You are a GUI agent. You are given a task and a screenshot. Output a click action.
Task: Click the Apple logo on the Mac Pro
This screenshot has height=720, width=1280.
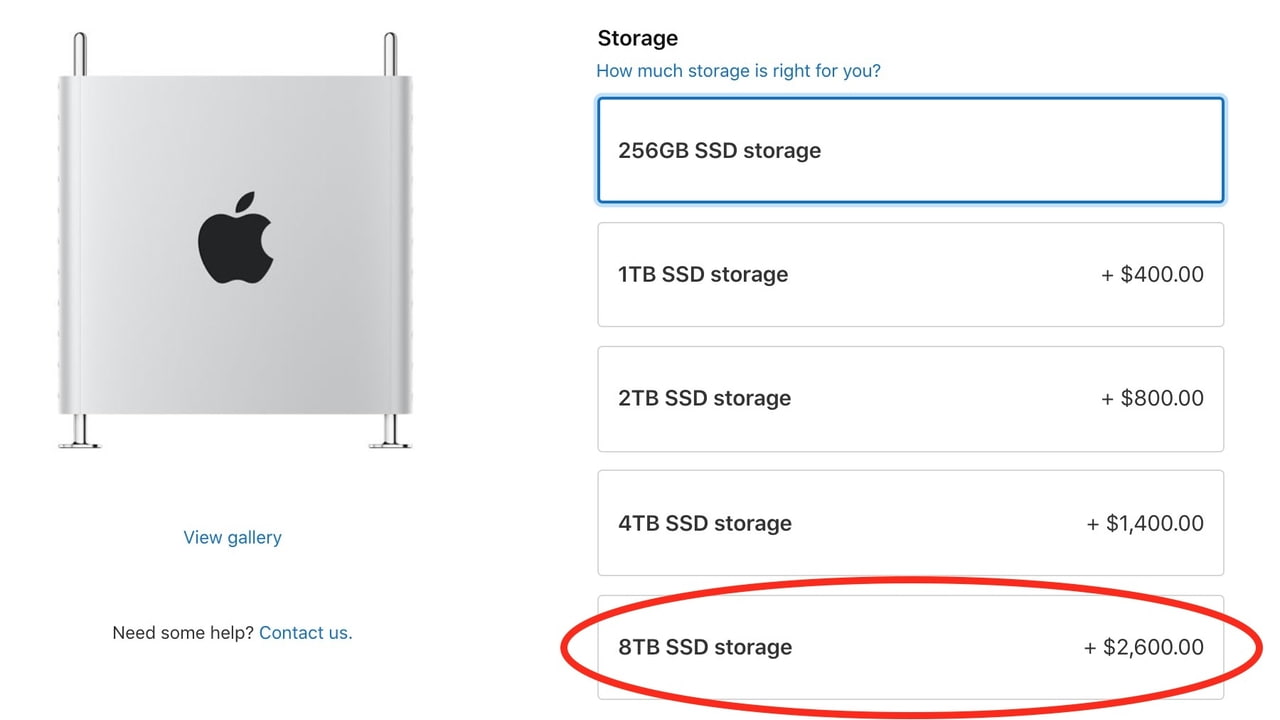235,240
